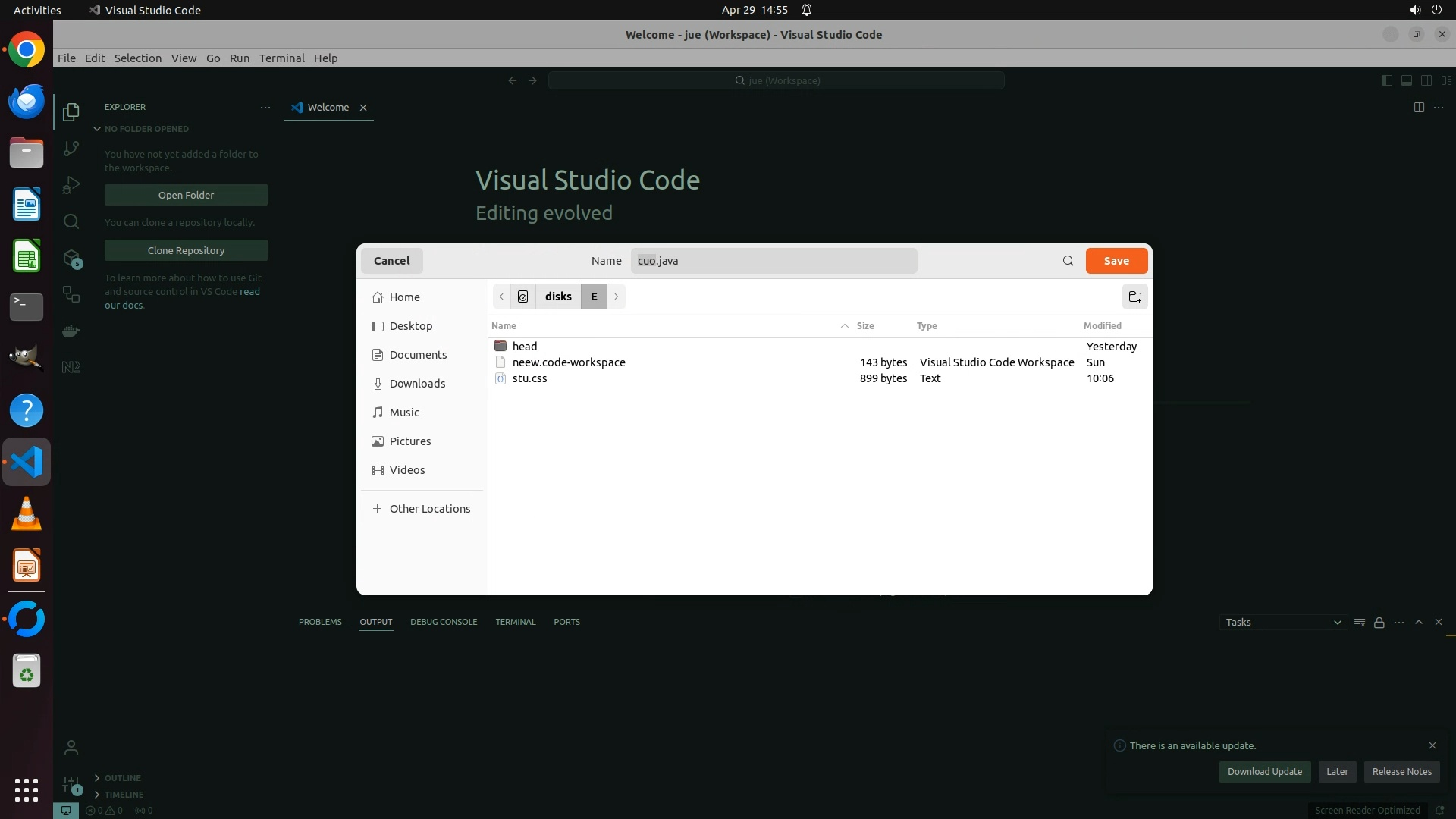Viewport: 1456px width, 819px height.
Task: Open Docker view in activity bar
Action: point(71,331)
